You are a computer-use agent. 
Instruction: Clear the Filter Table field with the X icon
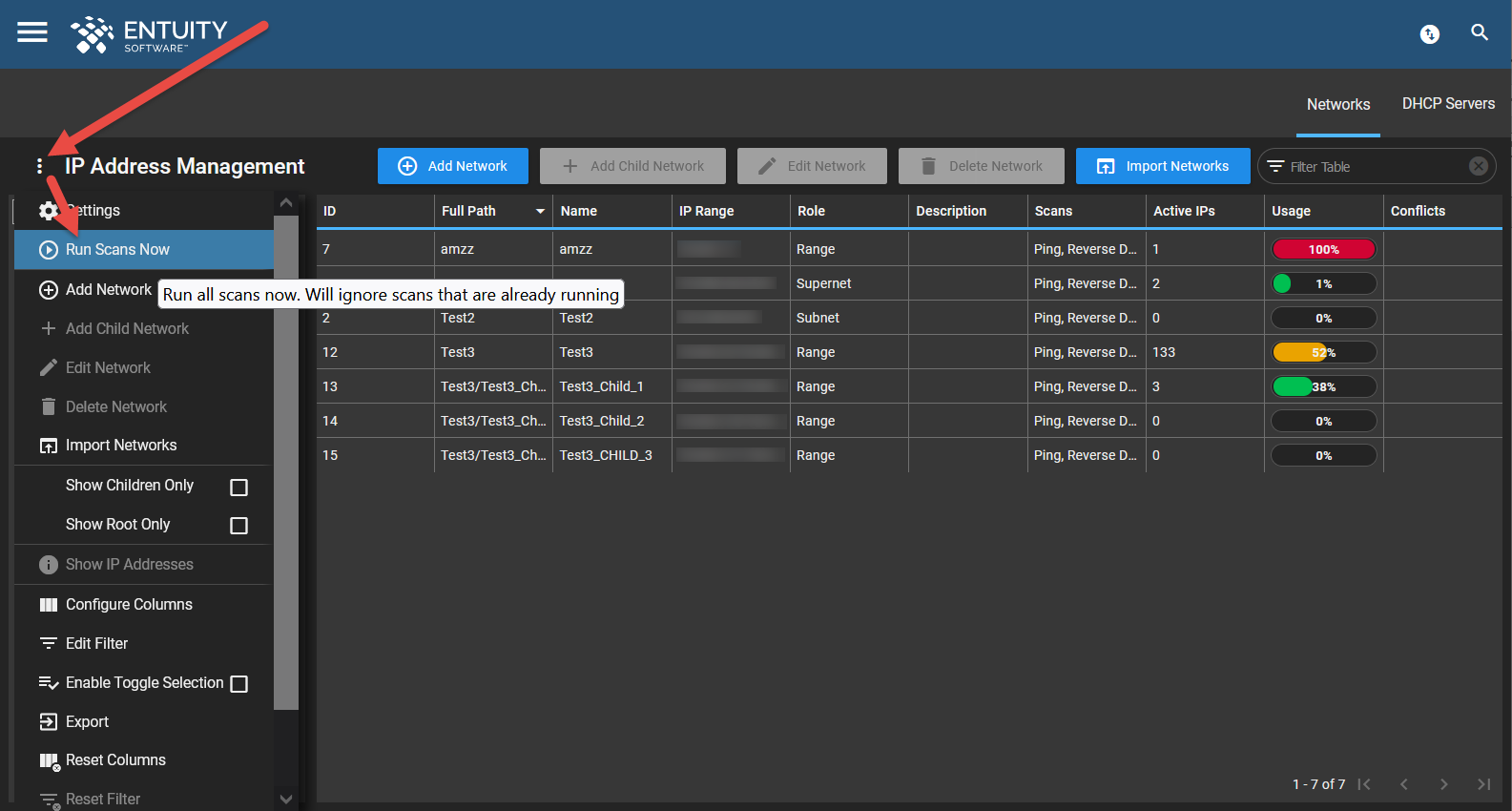[x=1479, y=166]
